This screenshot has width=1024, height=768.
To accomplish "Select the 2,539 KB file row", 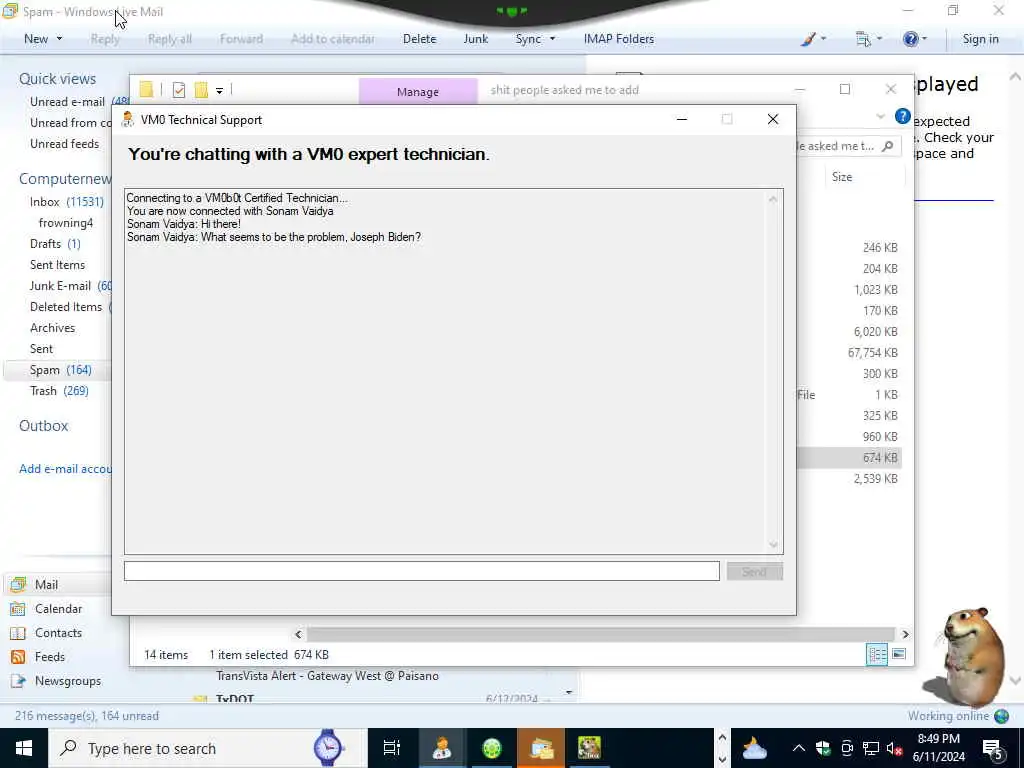I will click(x=849, y=479).
